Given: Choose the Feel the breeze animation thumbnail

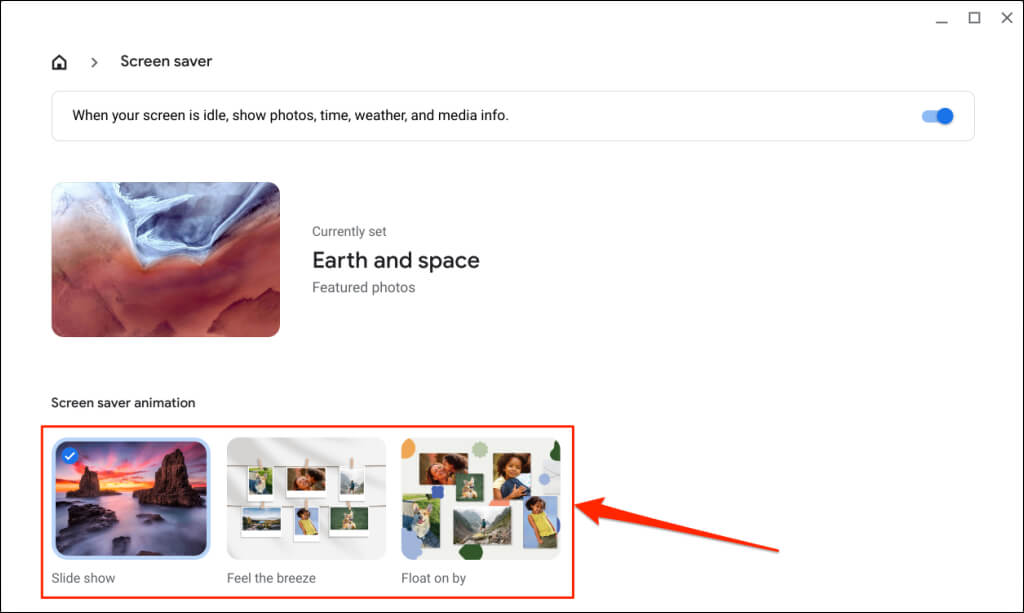Looking at the screenshot, I should (306, 498).
